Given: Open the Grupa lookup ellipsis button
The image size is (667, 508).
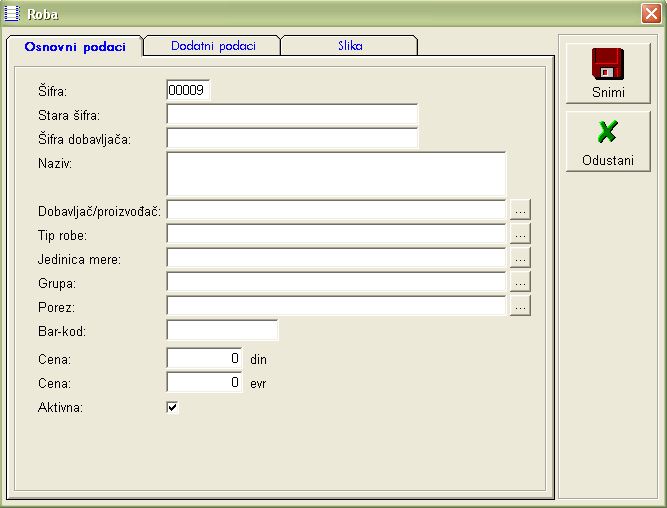Looking at the screenshot, I should pyautogui.click(x=520, y=282).
